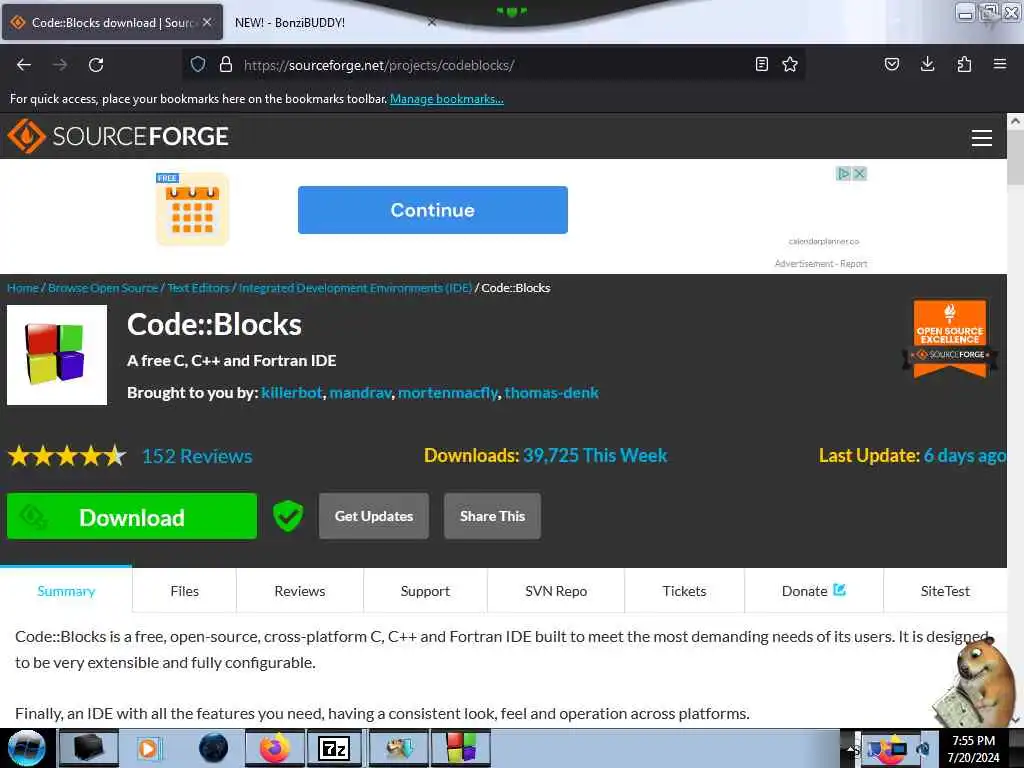Click the page vertical scrollbar thumb
Screen dimensions: 1024x768
1015,157
